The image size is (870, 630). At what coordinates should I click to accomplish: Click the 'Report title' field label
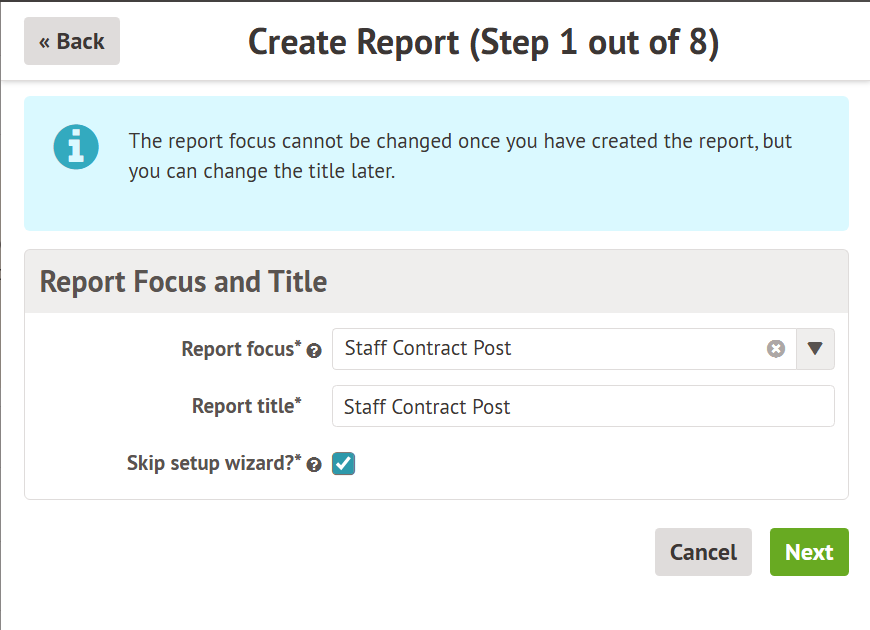pos(242,406)
